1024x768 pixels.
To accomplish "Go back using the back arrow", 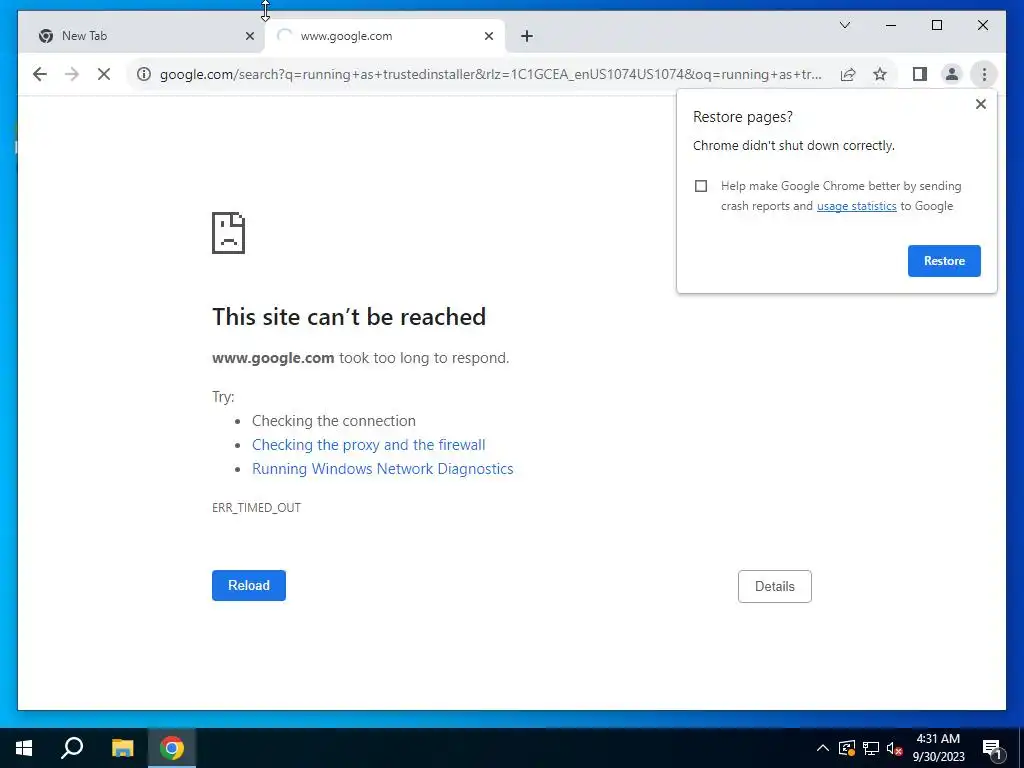I will 40,74.
